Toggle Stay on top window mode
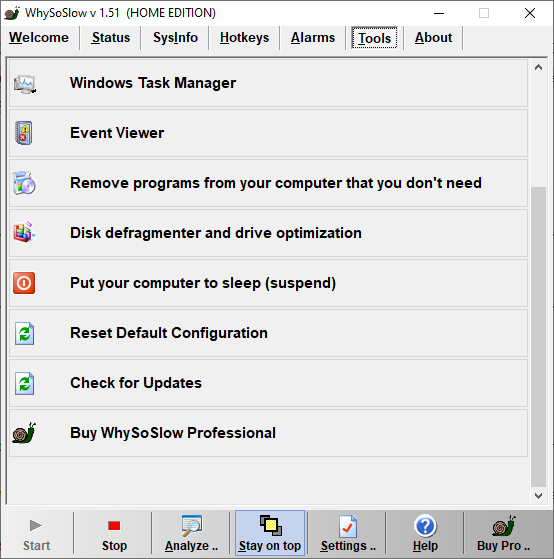554x559 pixels. 270,533
